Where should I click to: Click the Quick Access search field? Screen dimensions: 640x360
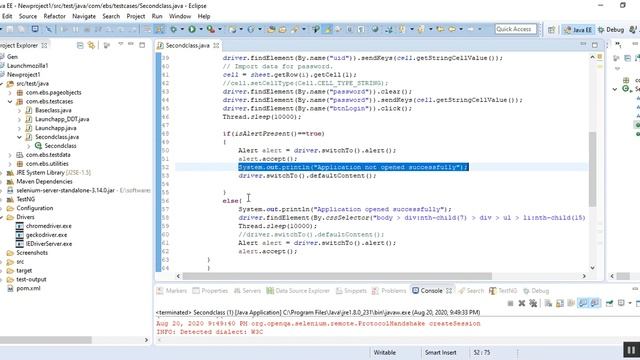click(516, 29)
